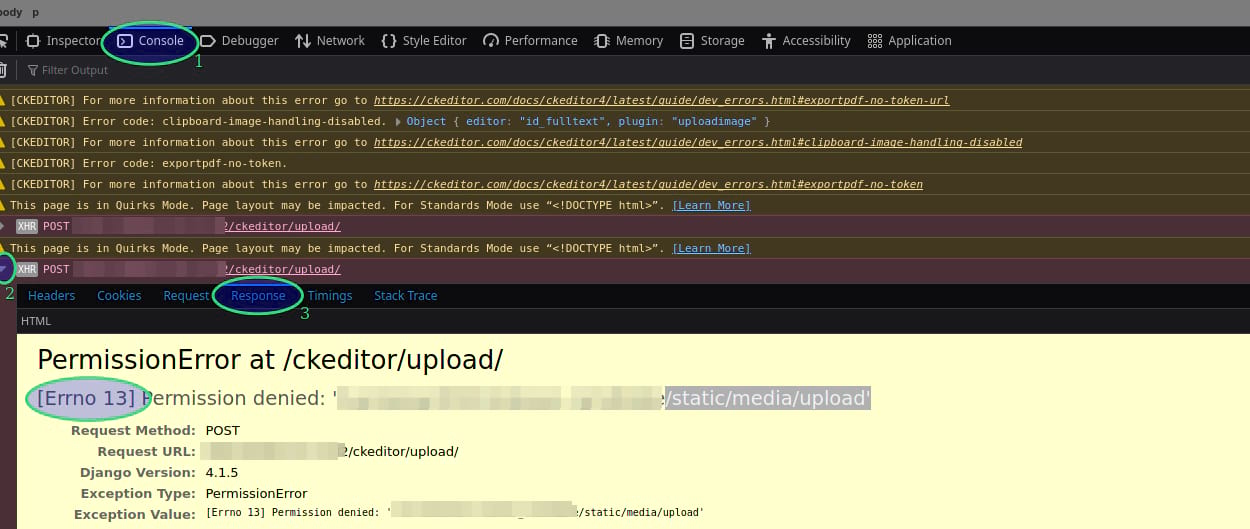Select the Response sub-tab
The image size is (1250, 529).
(x=258, y=296)
